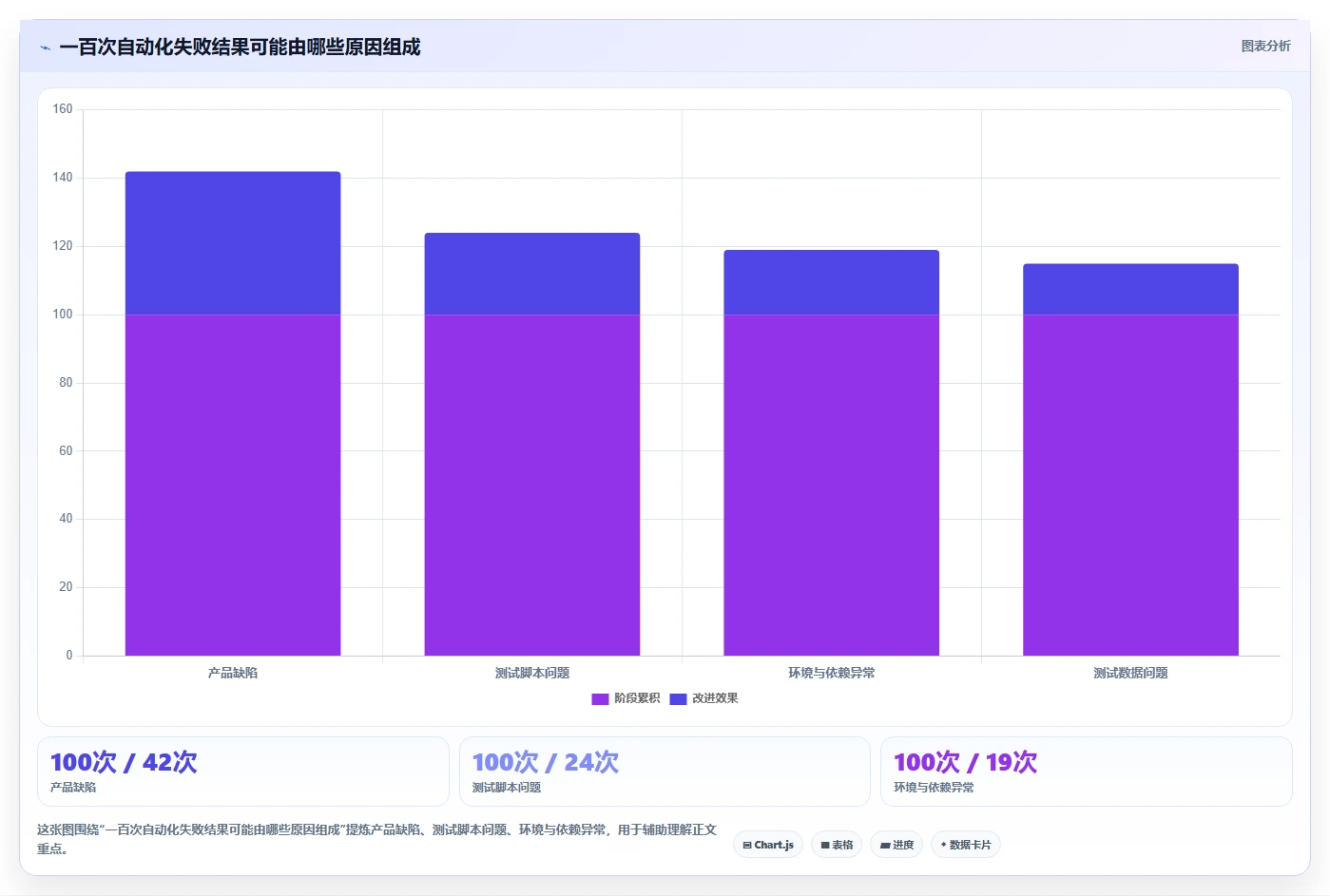Viewport: 1330px width, 896px height.
Task: Click the chart title 一百次自动化失败结果可能由哪些原因组成
Action: click(240, 47)
